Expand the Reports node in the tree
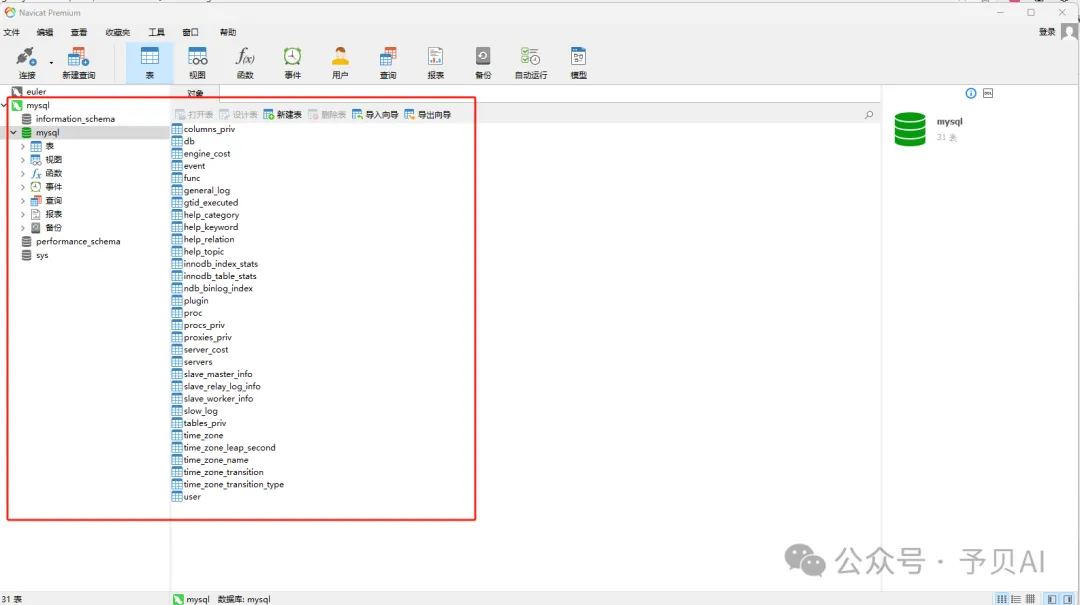The image size is (1080, 605). (23, 214)
